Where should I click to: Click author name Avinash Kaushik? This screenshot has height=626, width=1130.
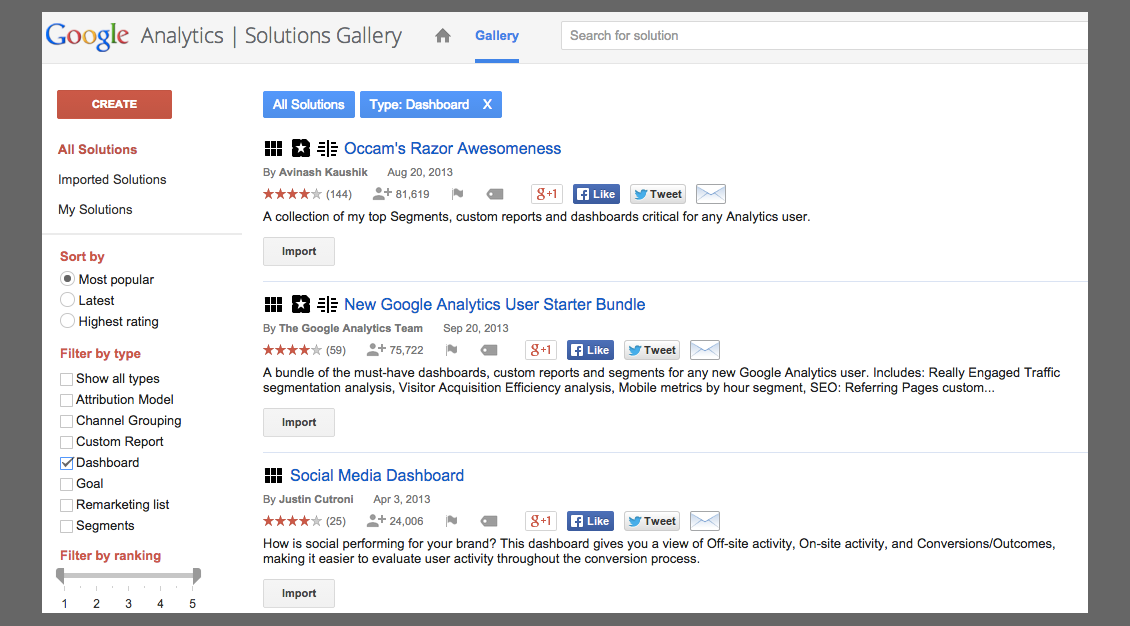(323, 172)
